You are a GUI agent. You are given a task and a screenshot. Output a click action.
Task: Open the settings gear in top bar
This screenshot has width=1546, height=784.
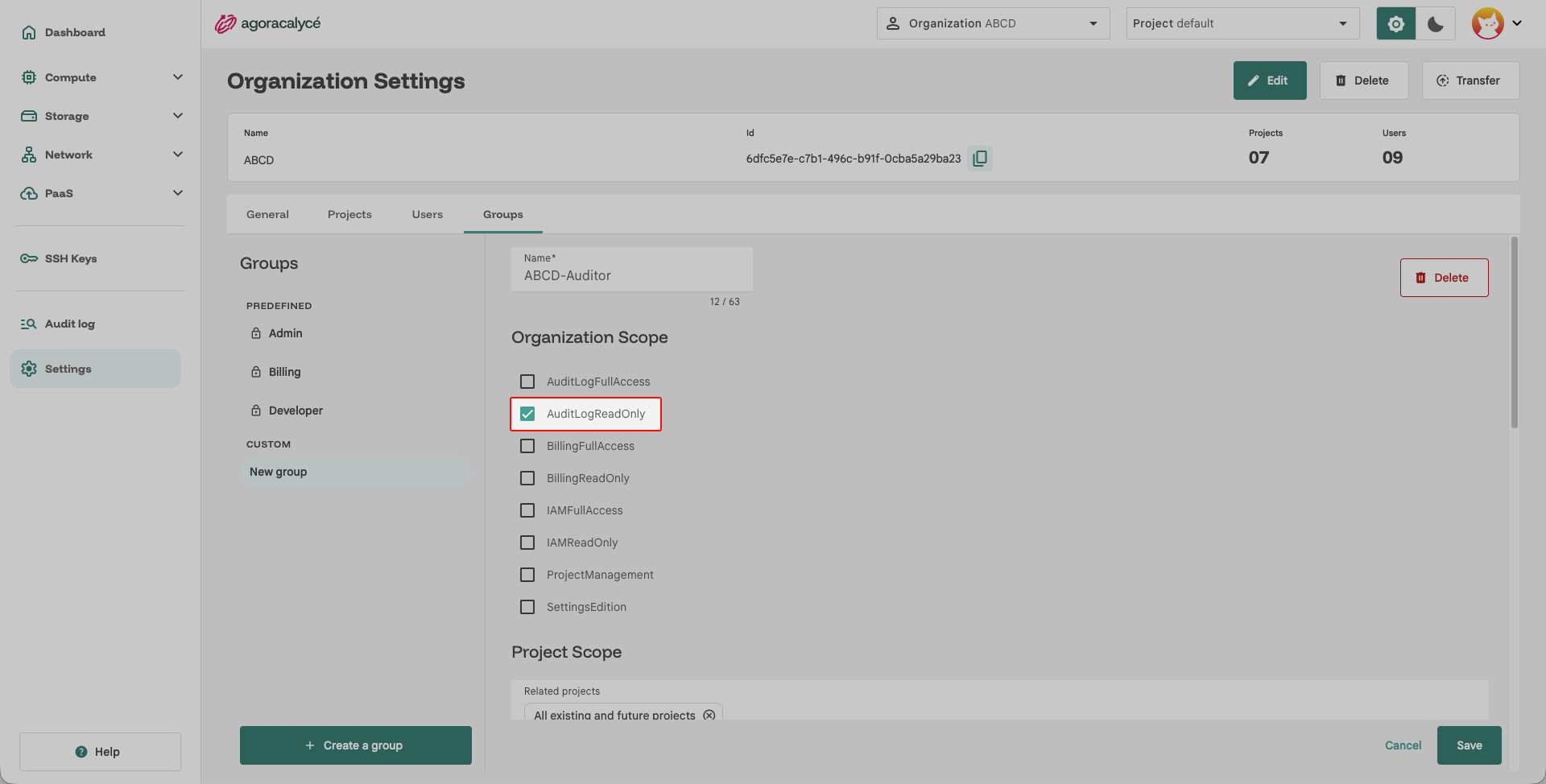coord(1396,23)
